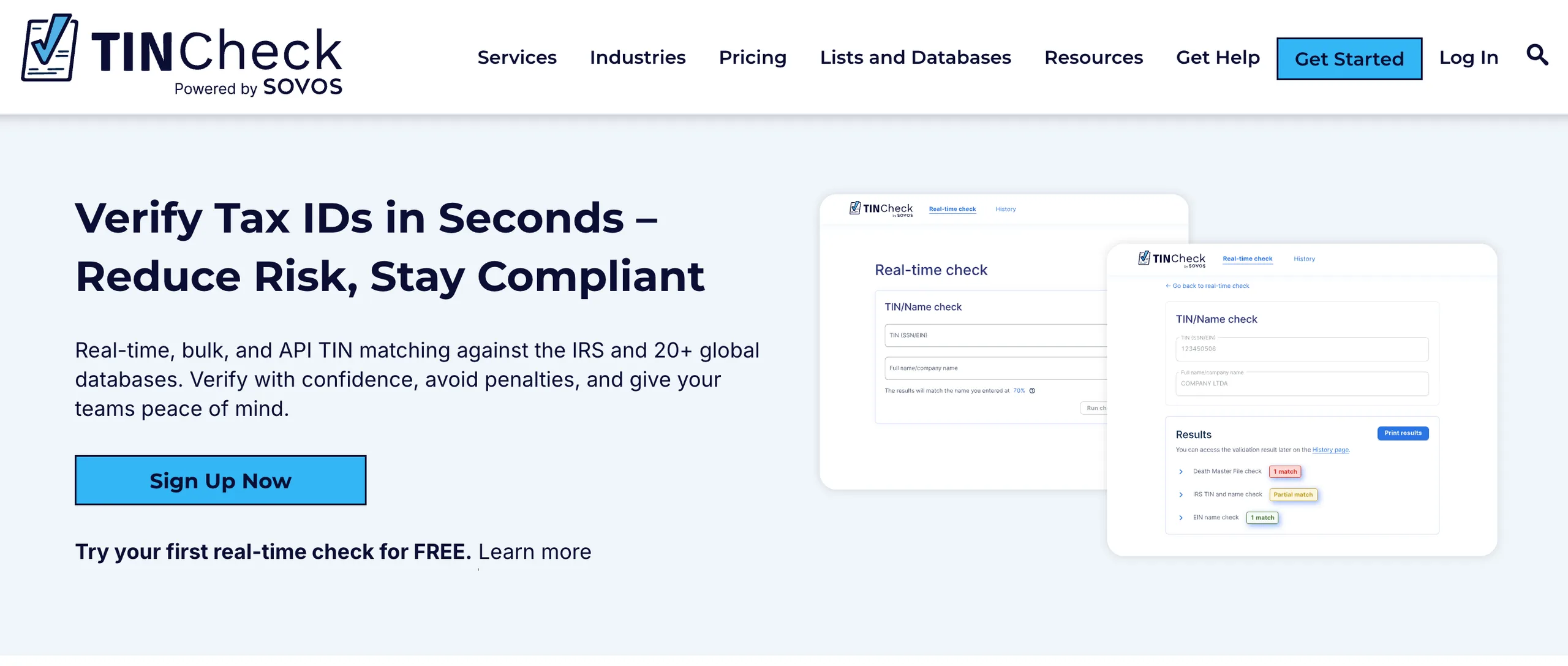Click the Full name/company name field in left mockup
Screen dimensions: 1568x666
(996, 368)
